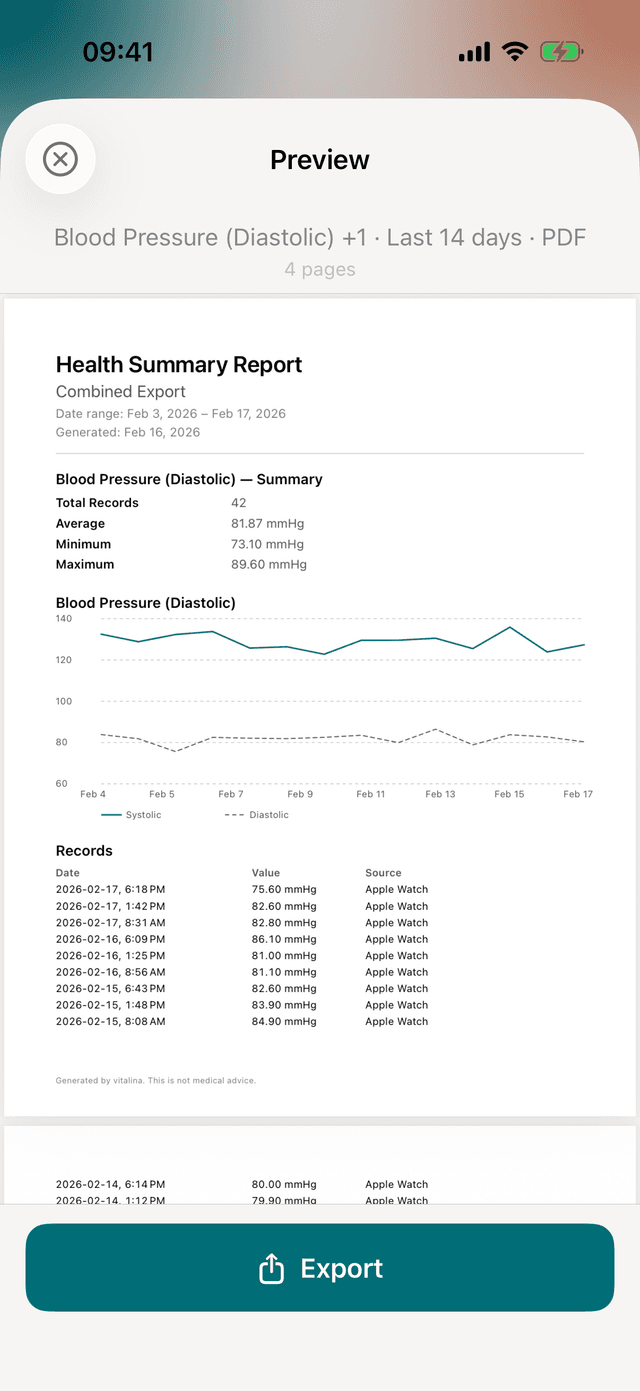Tap the share icon inside the Export button
This screenshot has width=640, height=1391.
271,1267
